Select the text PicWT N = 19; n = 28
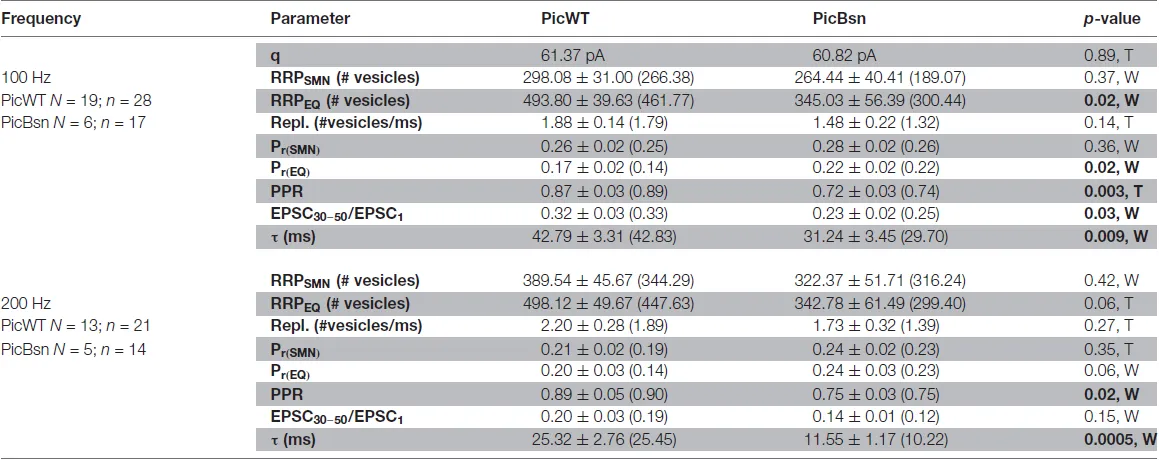The height and width of the screenshot is (460, 1159). point(76,101)
